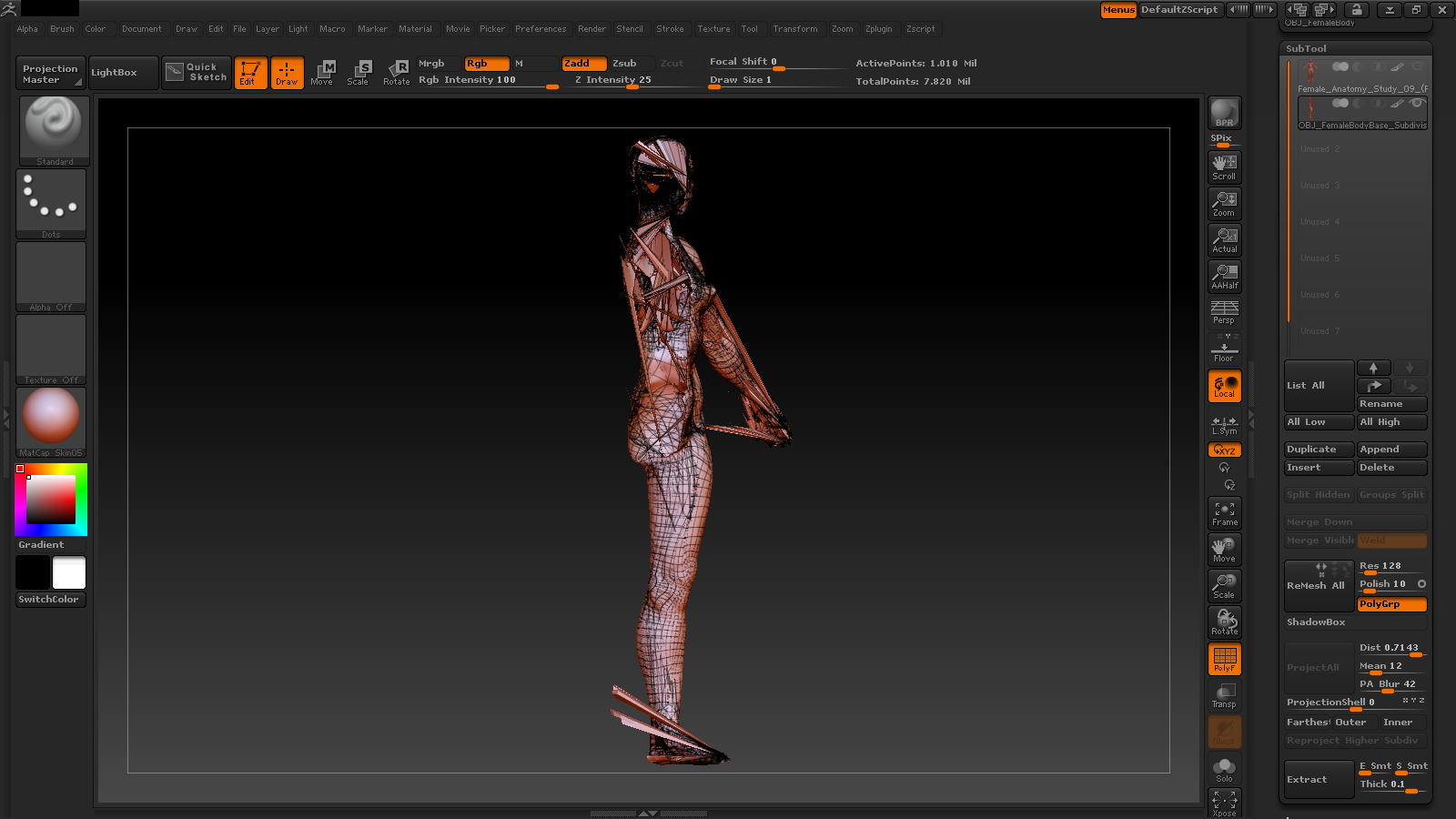
Task: Select the Rotate mode icon in top shelf
Action: [396, 73]
